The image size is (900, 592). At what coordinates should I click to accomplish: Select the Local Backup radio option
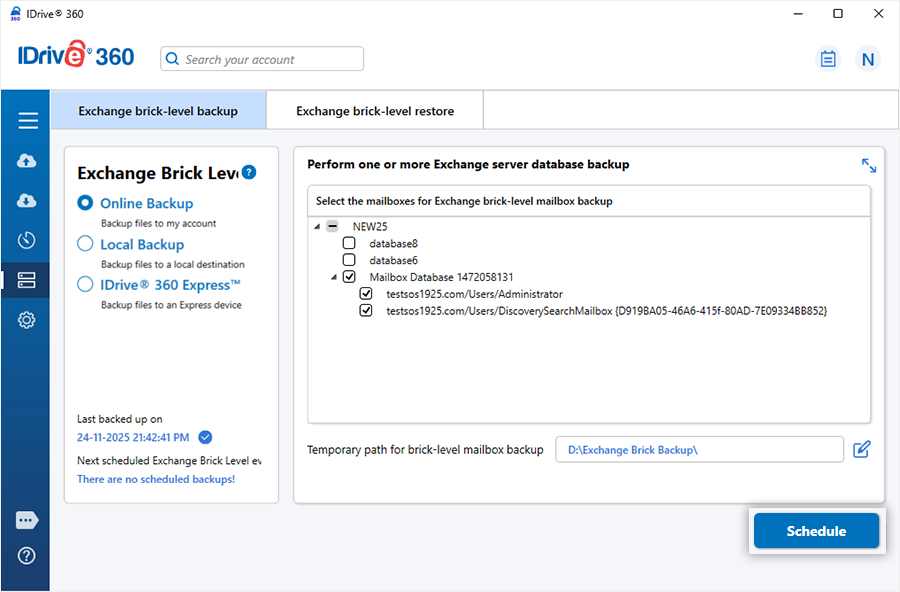click(x=86, y=244)
